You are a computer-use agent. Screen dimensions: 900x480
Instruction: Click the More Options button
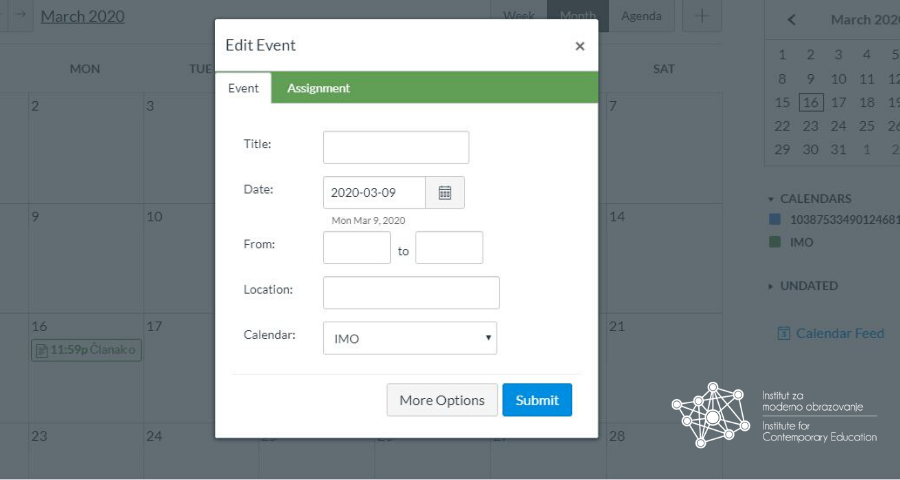441,400
